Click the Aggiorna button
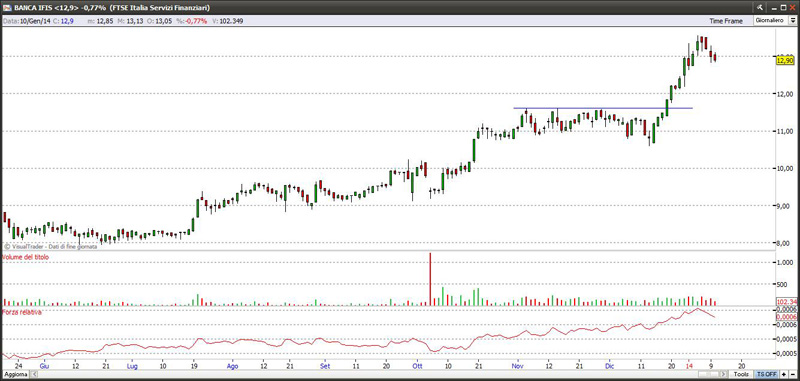800x381 pixels. pyautogui.click(x=15, y=374)
